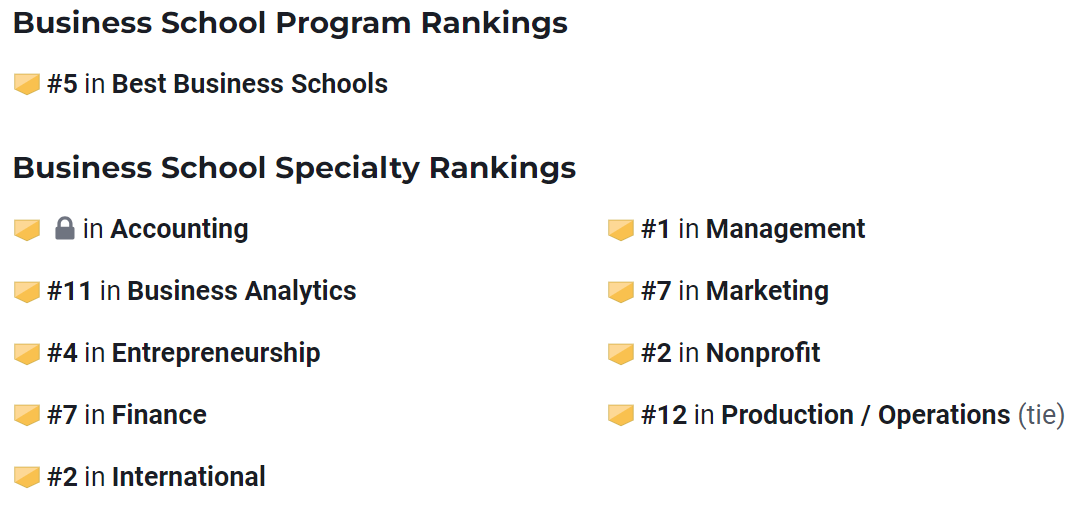Click the lock icon beside Accounting
The width and height of the screenshot is (1083, 506).
(x=64, y=228)
